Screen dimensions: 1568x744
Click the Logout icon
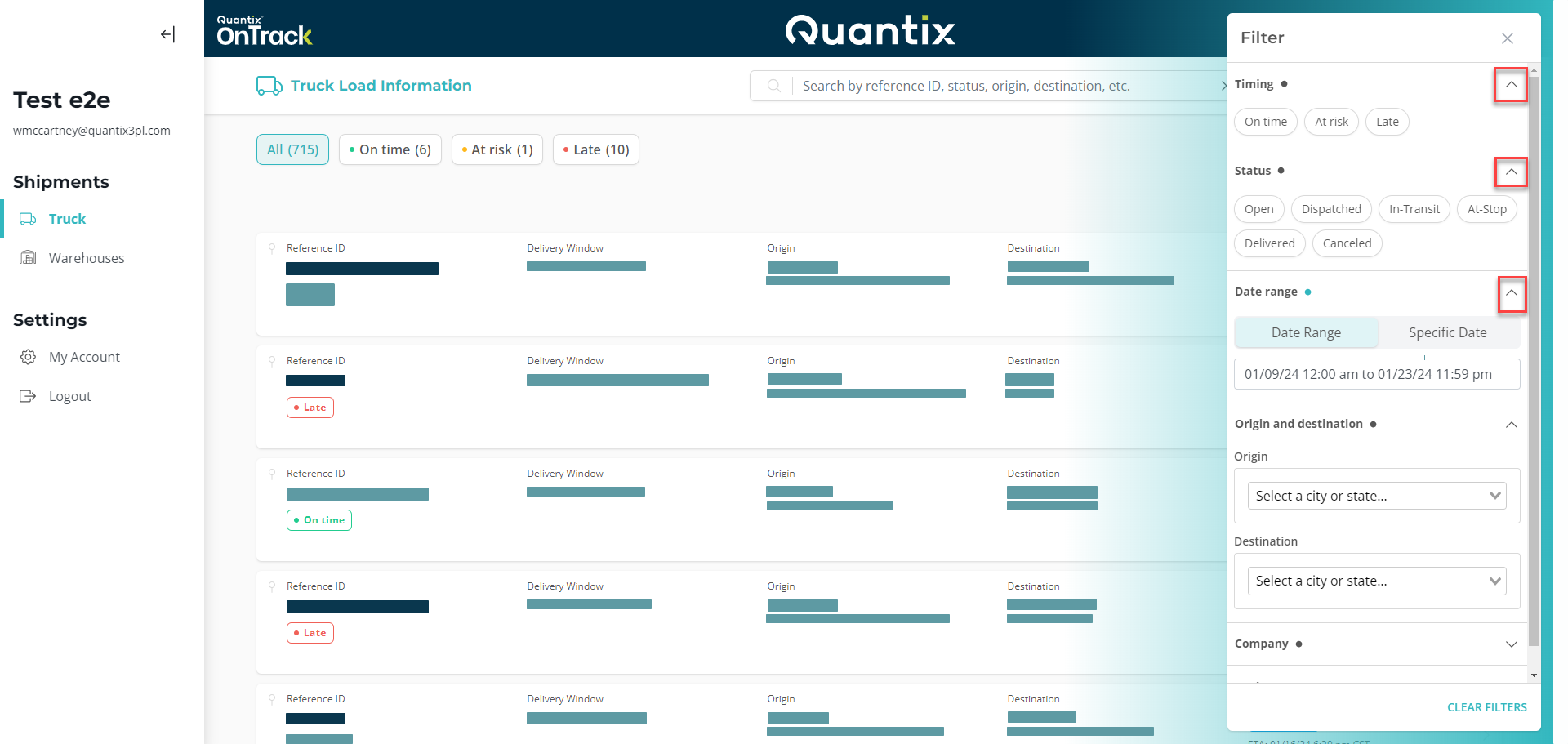click(x=28, y=396)
